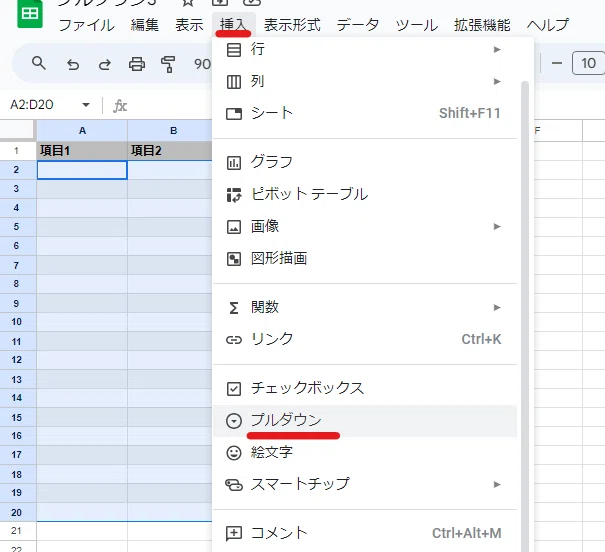The width and height of the screenshot is (605, 552).
Task: Click the zoom level showing 90
Action: 202,64
